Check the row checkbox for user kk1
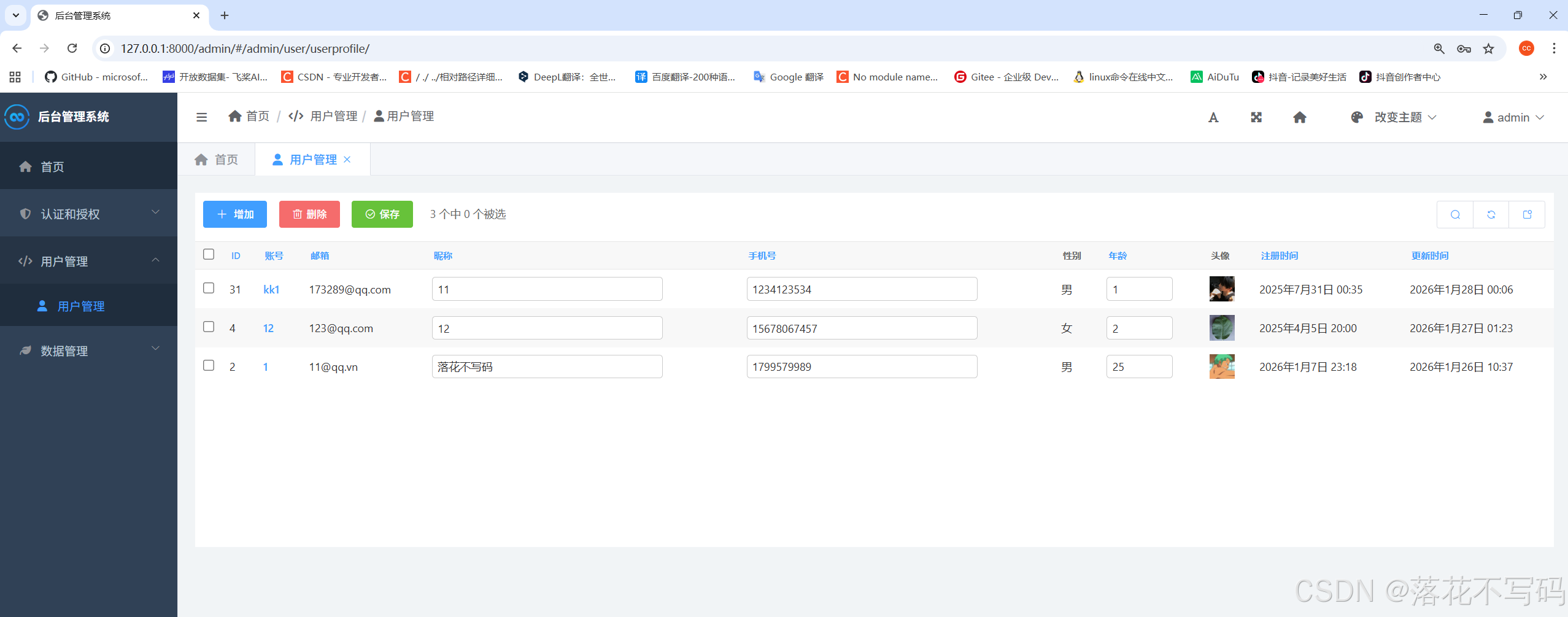The image size is (1568, 617). point(209,288)
